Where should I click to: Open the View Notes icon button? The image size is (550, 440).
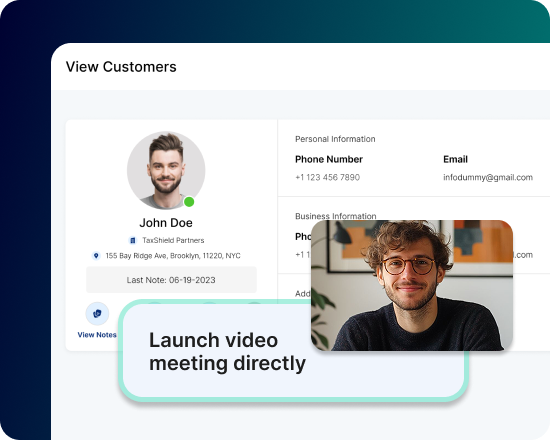click(x=97, y=313)
